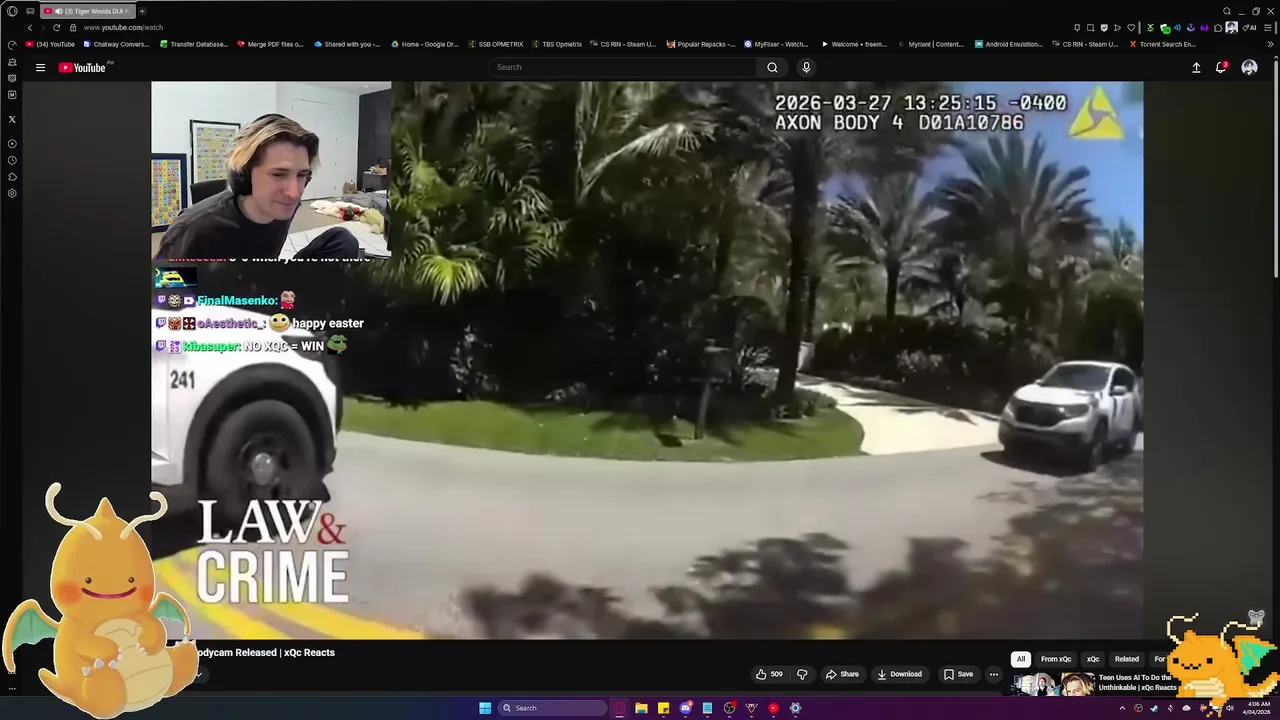Viewport: 1280px width, 720px height.
Task: Open the (34) YouTube bookmark
Action: pyautogui.click(x=50, y=44)
